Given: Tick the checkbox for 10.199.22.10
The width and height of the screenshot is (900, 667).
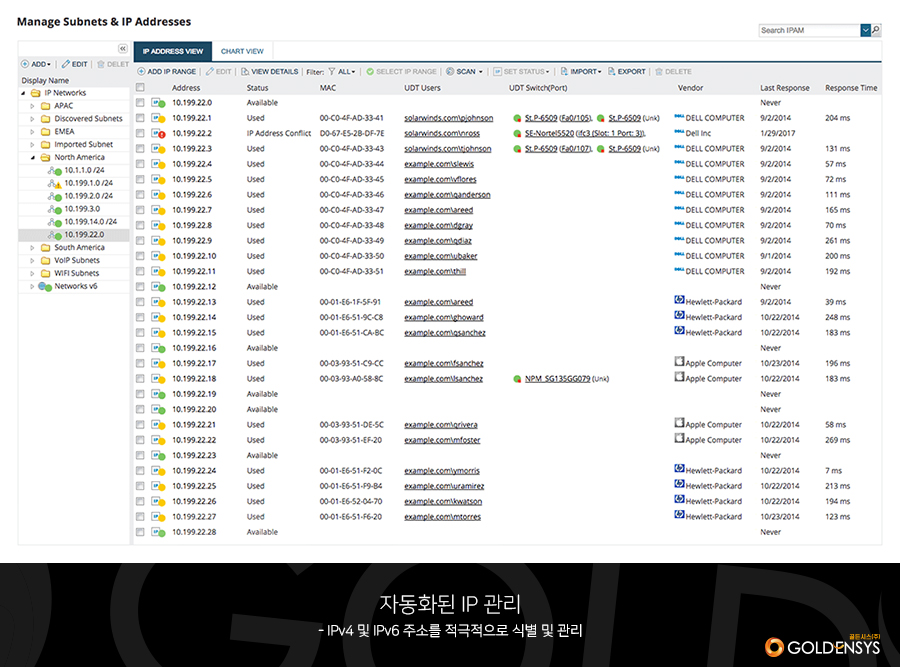Looking at the screenshot, I should (140, 256).
